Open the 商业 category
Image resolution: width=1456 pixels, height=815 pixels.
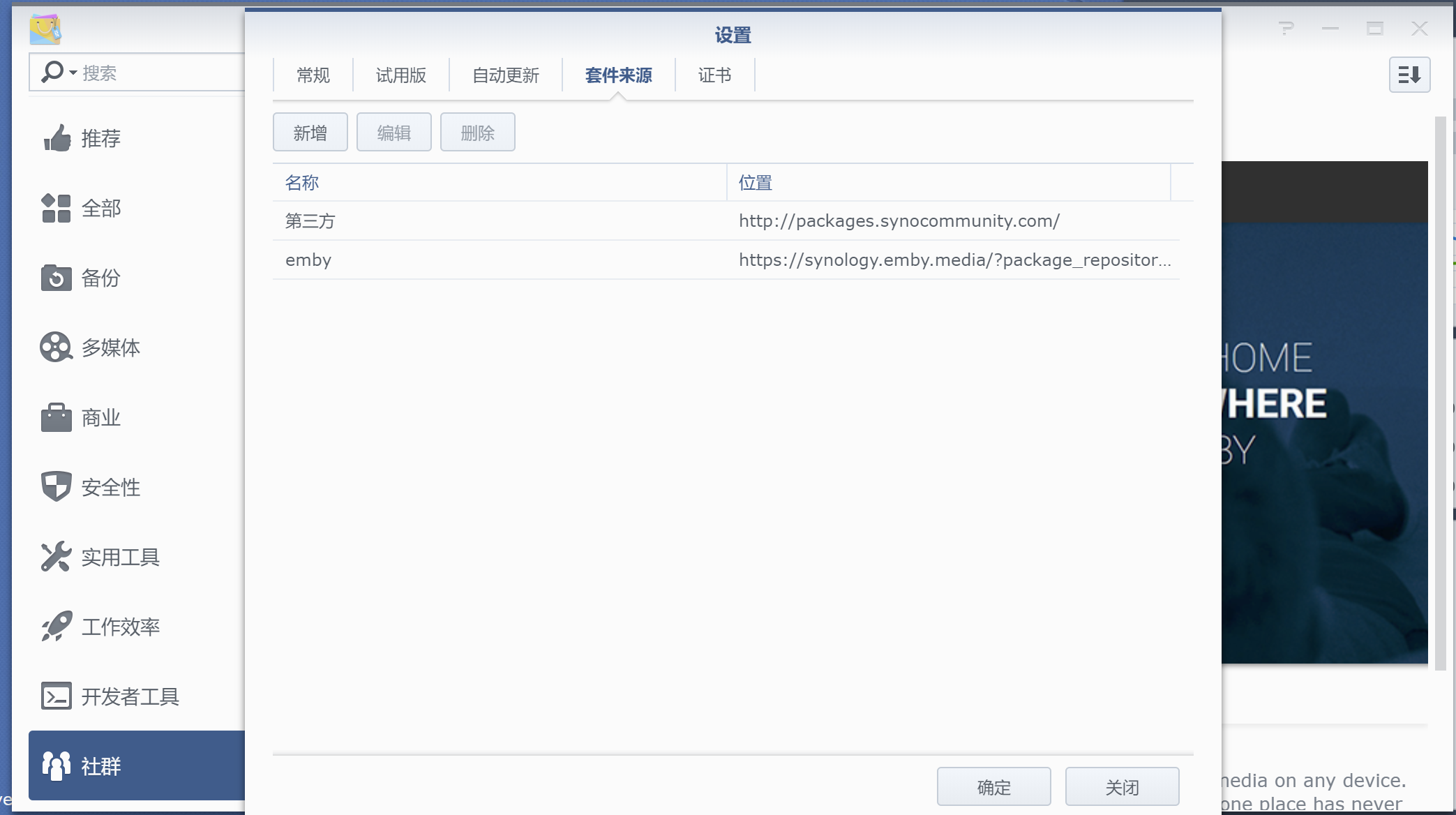(x=100, y=417)
